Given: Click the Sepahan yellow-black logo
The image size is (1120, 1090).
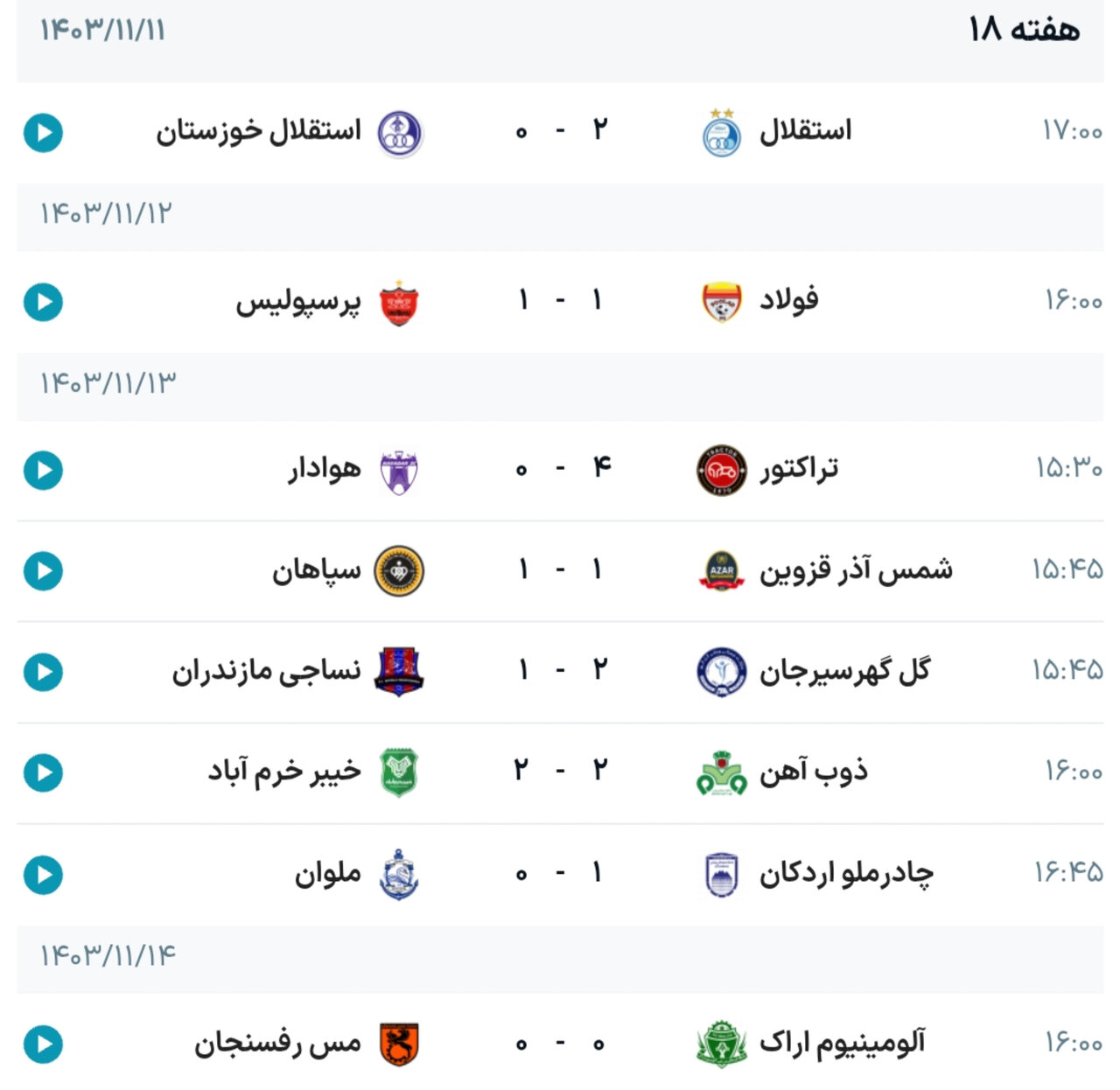Looking at the screenshot, I should coord(399,571).
